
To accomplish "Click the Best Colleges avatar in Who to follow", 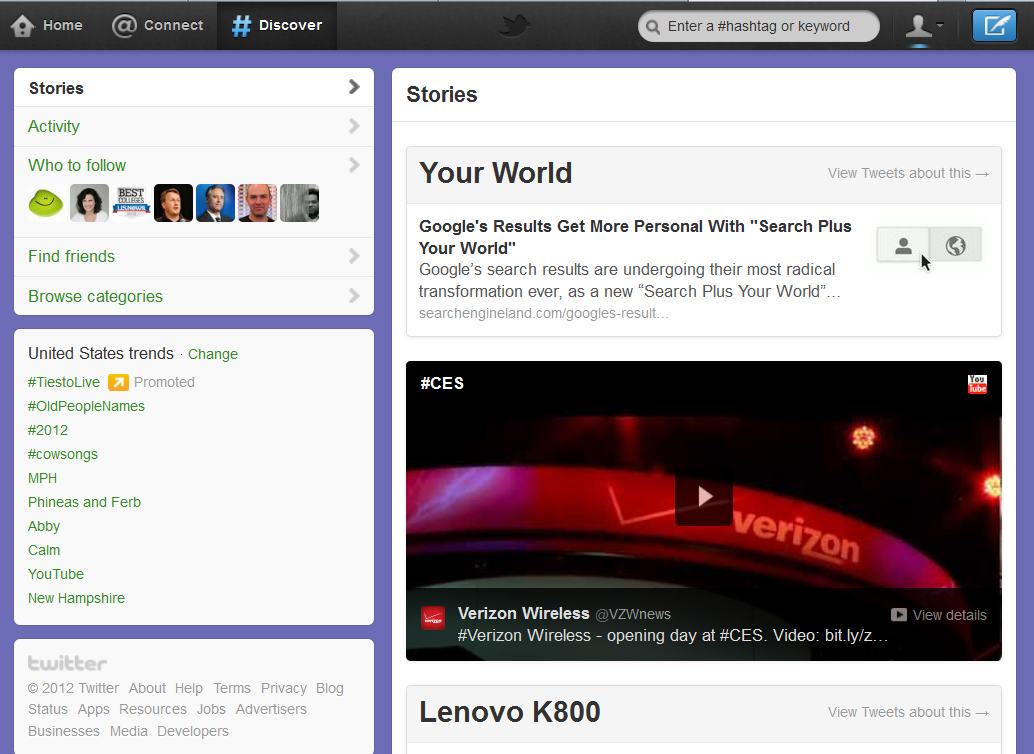I will [x=130, y=203].
